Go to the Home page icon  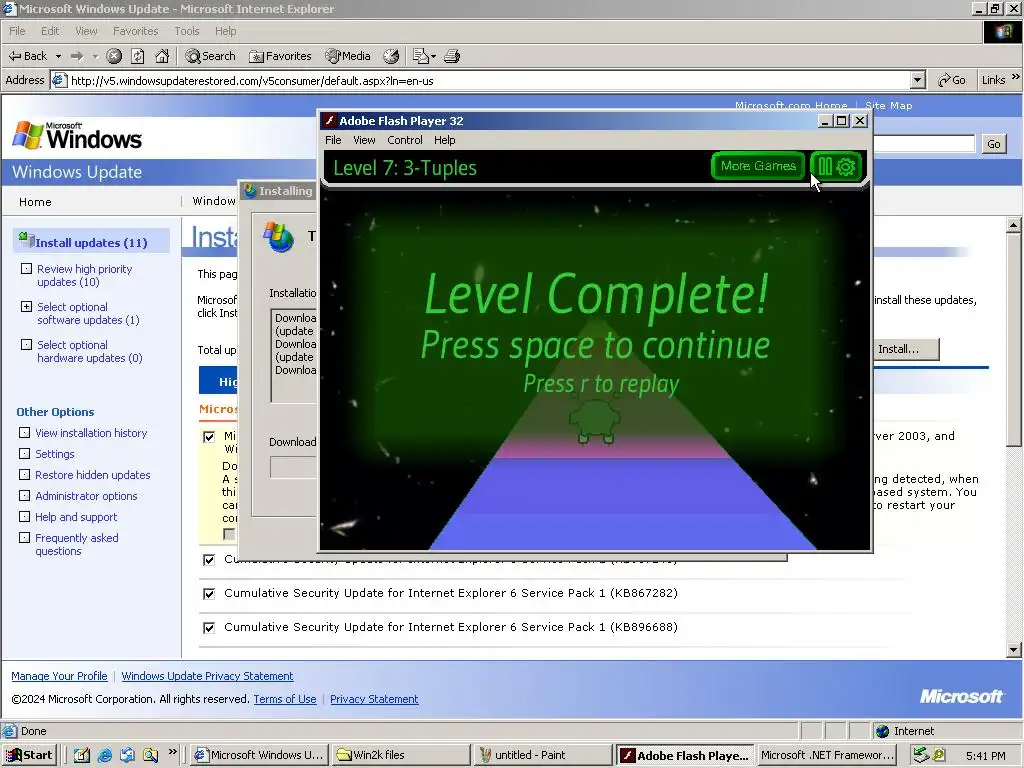(162, 56)
